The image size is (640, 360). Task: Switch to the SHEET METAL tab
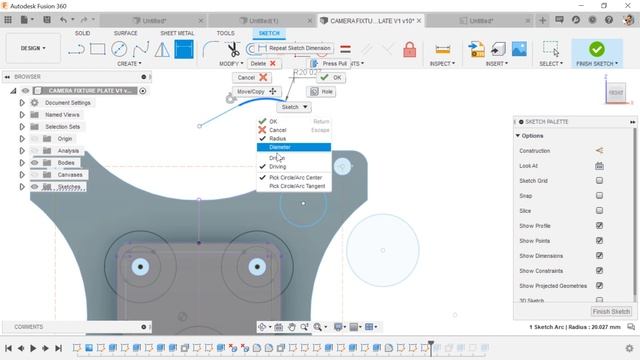click(177, 33)
